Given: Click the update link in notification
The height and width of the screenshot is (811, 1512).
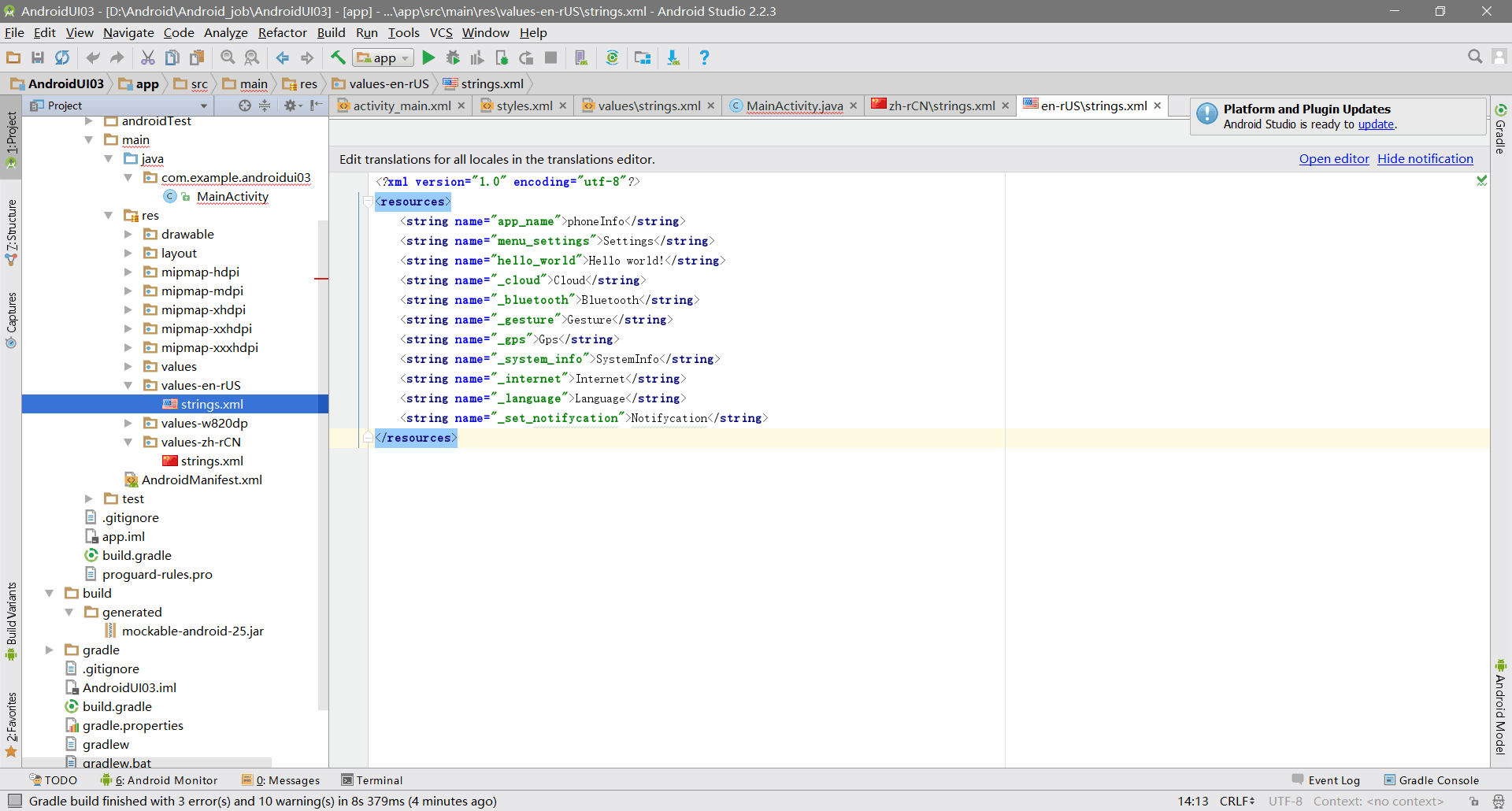Looking at the screenshot, I should 1376,124.
